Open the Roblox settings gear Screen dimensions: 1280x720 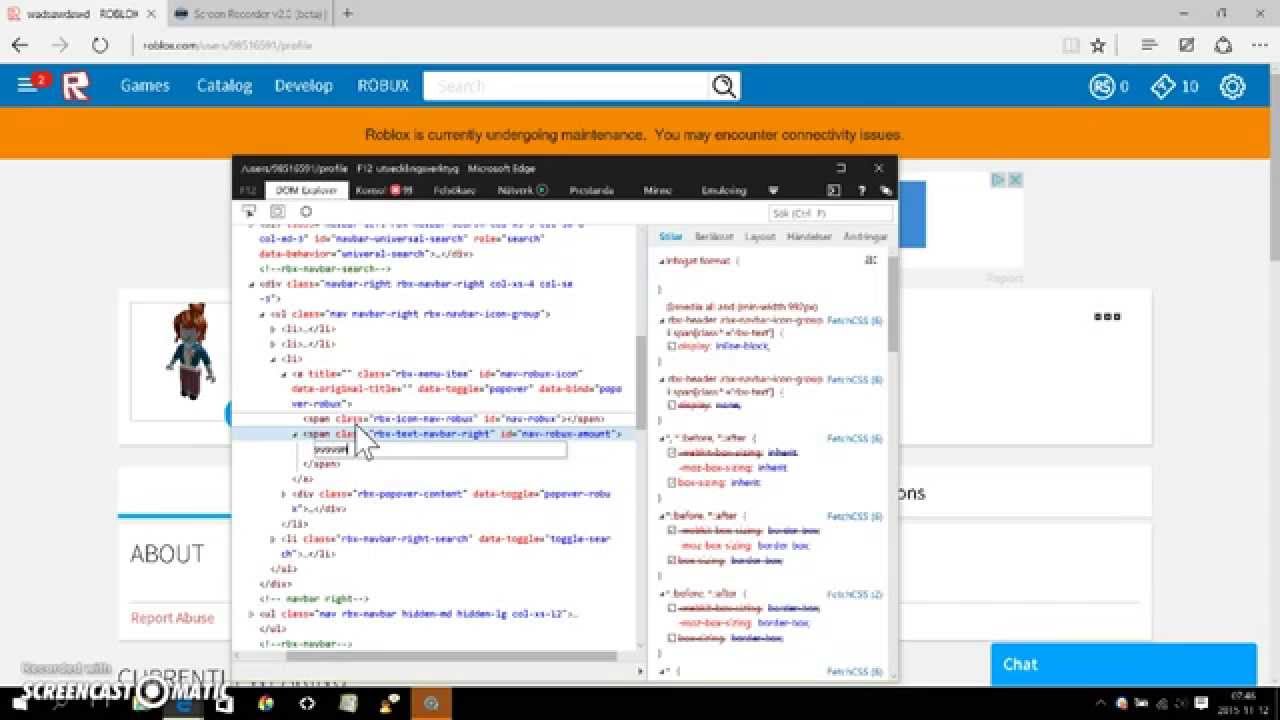(1232, 87)
